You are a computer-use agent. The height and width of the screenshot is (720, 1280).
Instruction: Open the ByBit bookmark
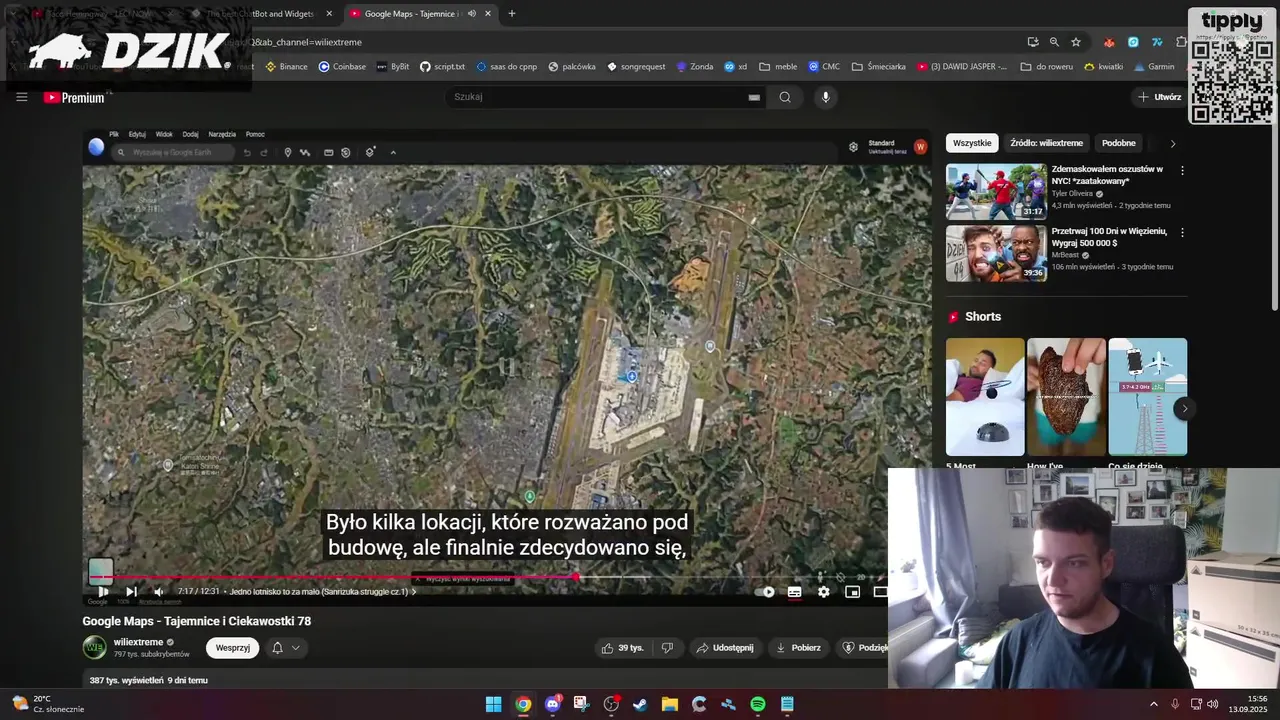[393, 67]
